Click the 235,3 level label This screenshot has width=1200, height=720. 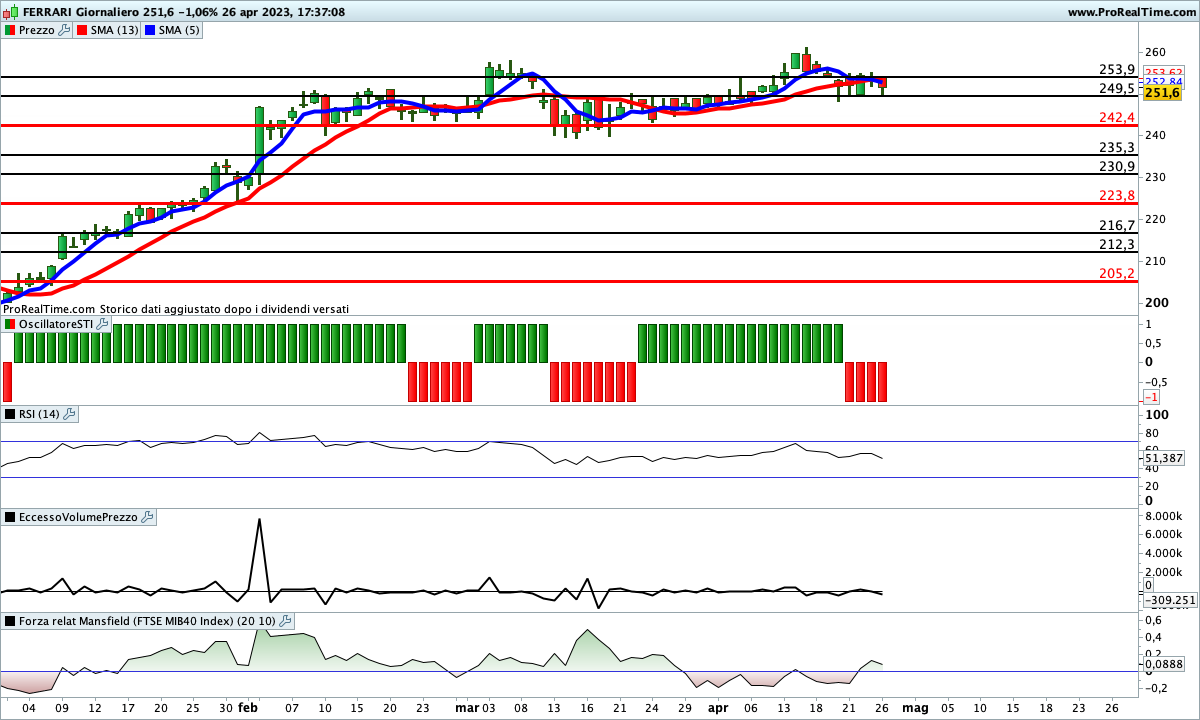click(1117, 147)
